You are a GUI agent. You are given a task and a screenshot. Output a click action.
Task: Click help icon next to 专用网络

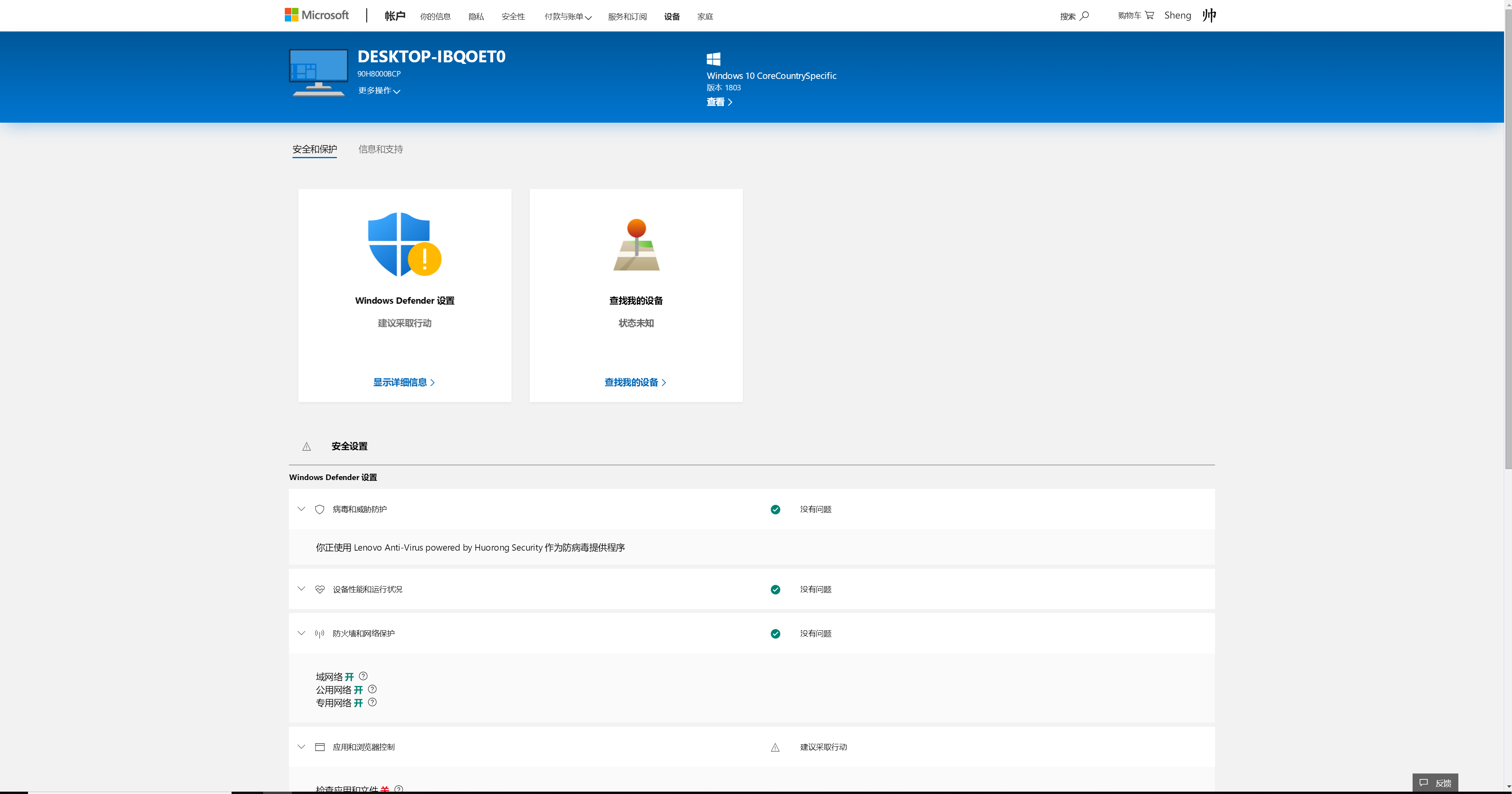pyautogui.click(x=372, y=702)
